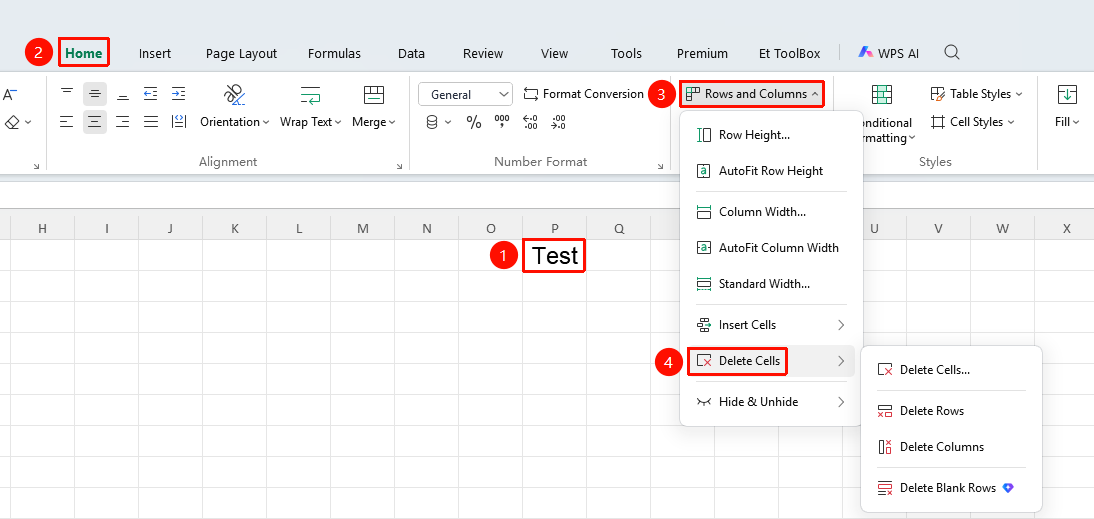The height and width of the screenshot is (519, 1094).
Task: Click the Align Left icon
Action: (67, 122)
